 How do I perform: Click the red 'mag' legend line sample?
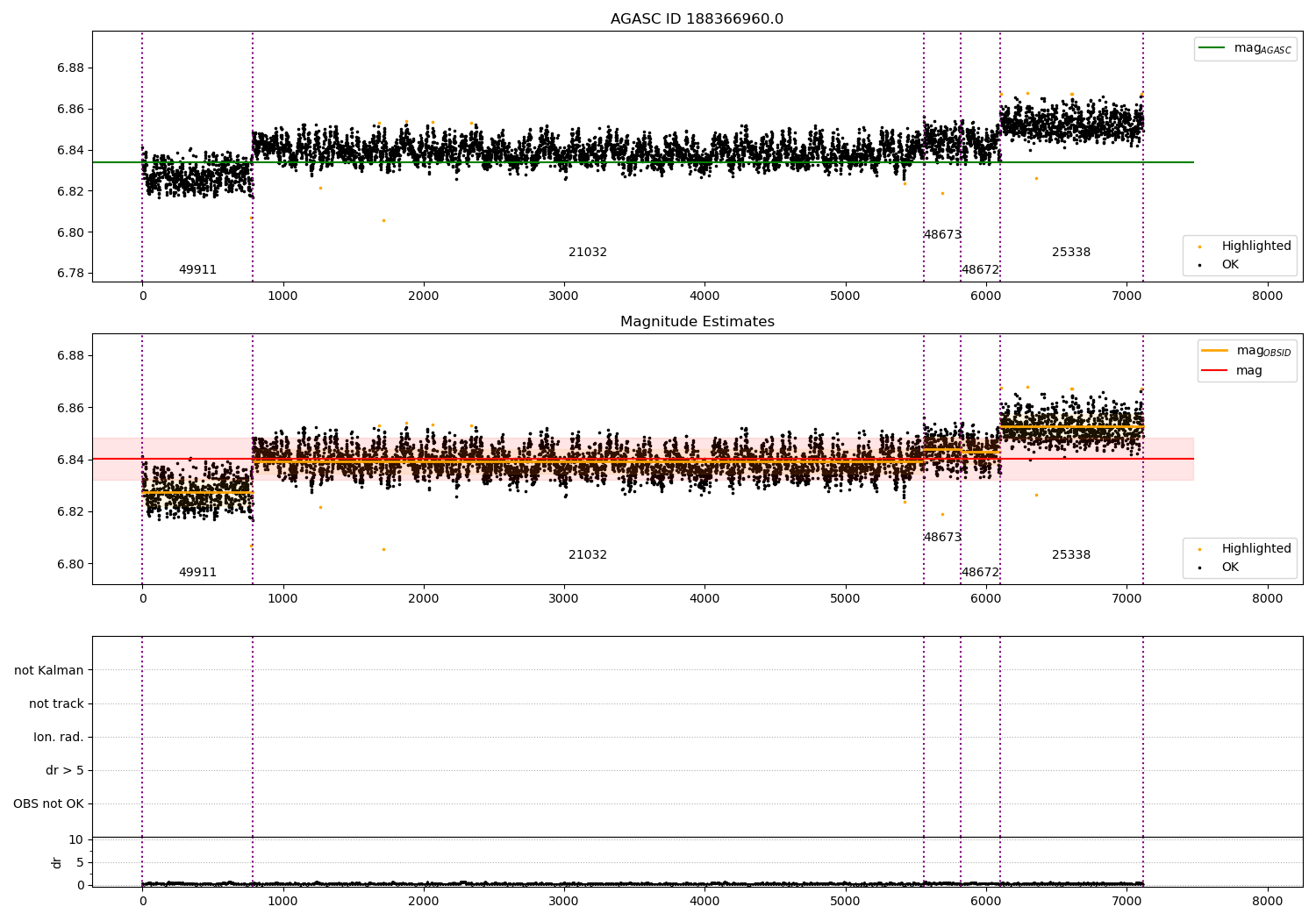point(1215,370)
